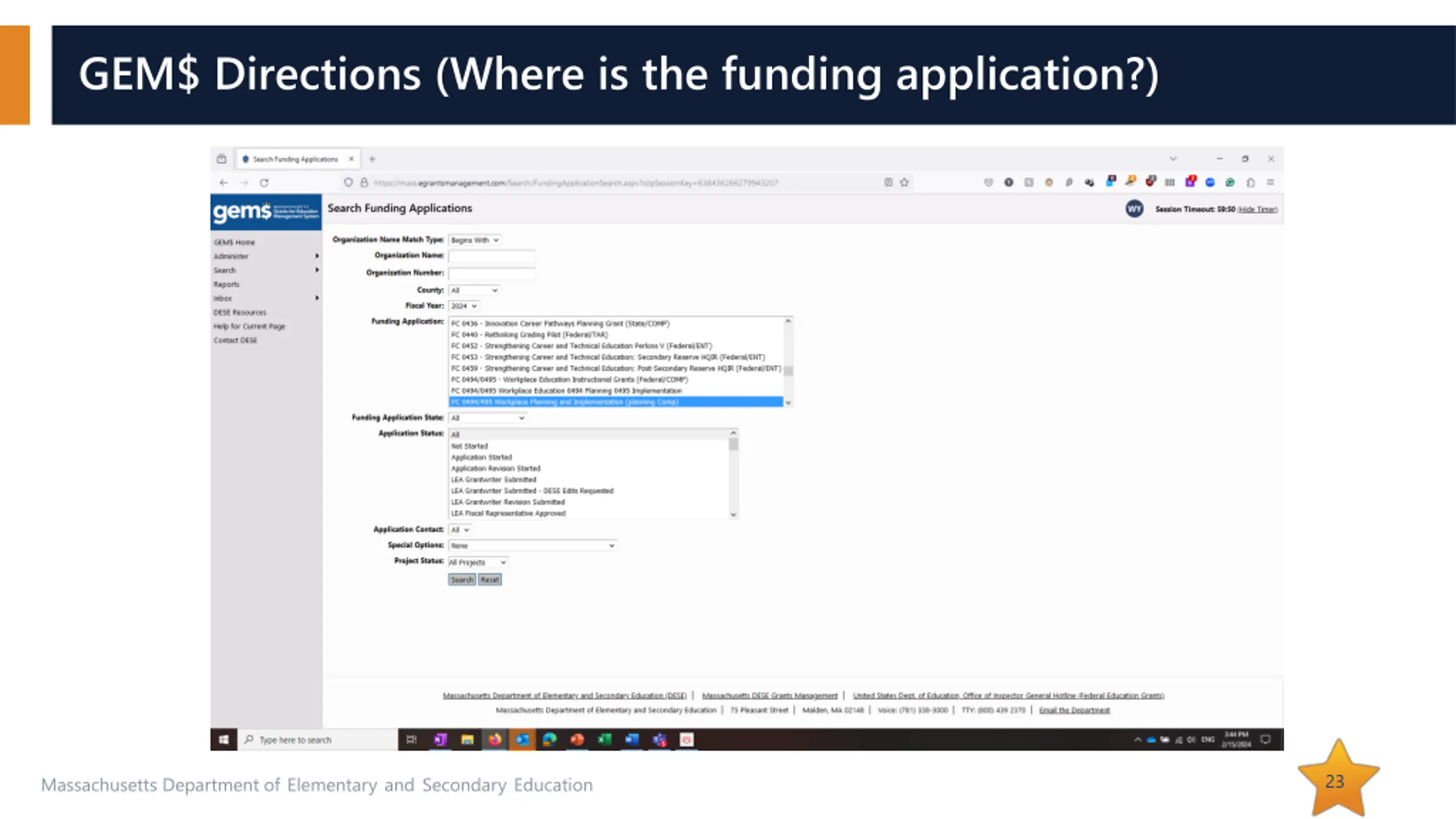Screen dimensions: 1456x819
Task: Open the Massachusetts Department of Elementary and Secondary Education (DESE) link
Action: click(565, 696)
